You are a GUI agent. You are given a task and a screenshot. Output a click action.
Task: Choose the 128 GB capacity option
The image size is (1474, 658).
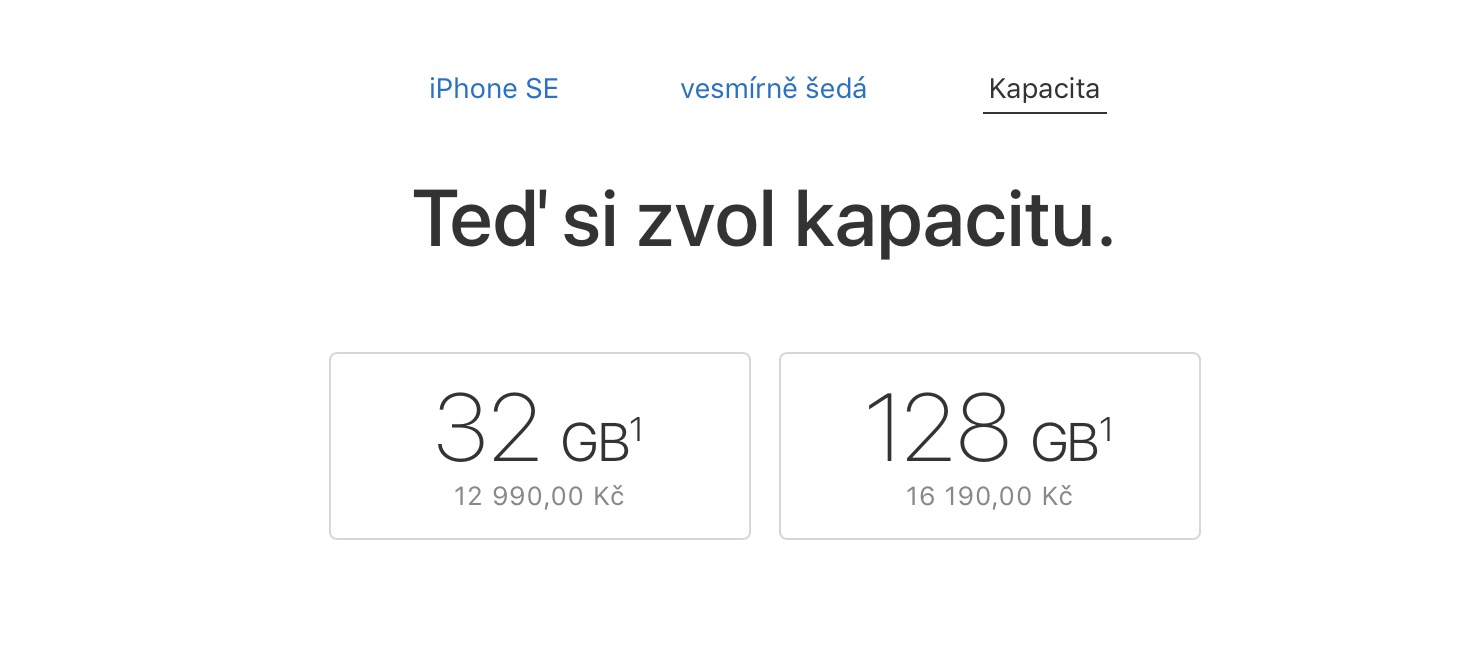tap(989, 446)
